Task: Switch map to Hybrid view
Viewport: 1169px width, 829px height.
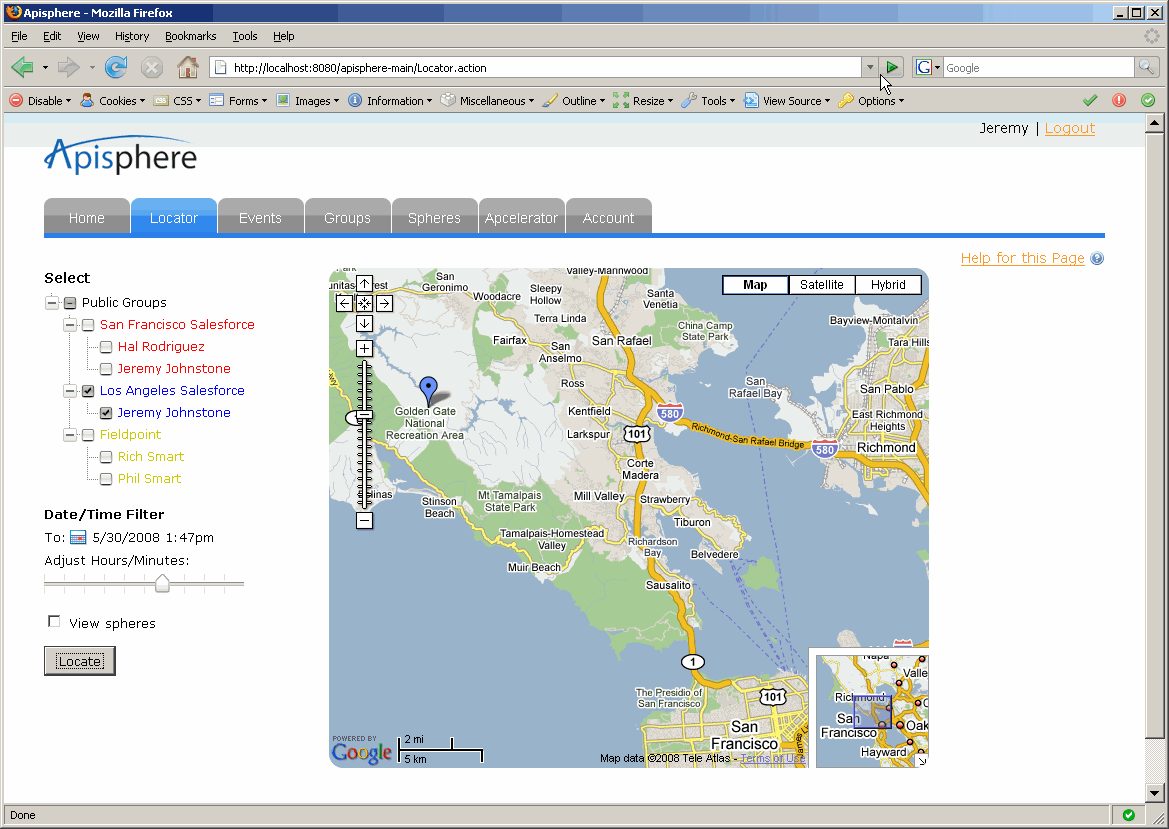Action: tap(888, 285)
